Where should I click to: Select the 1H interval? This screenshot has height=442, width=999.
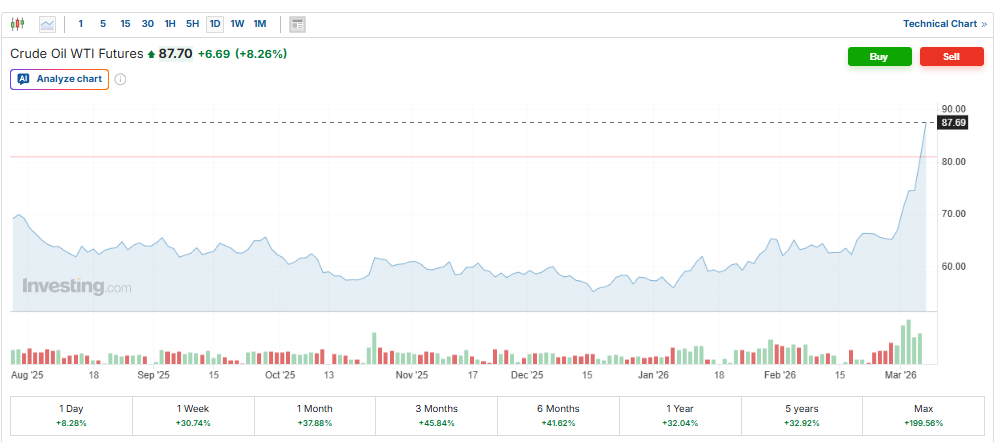170,23
